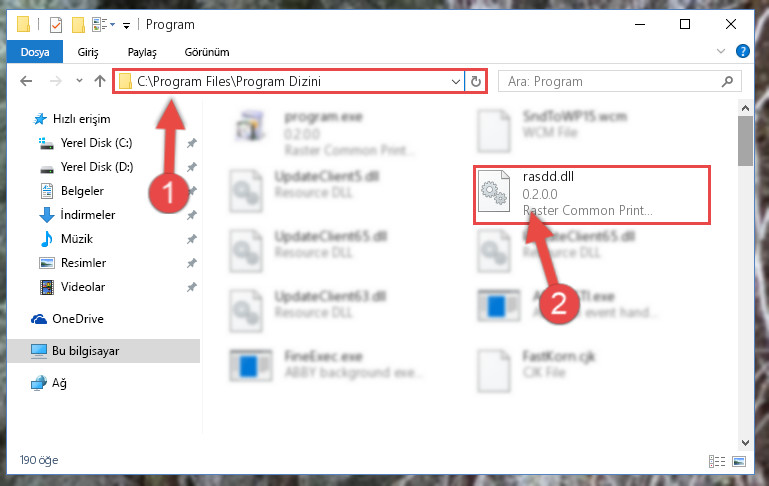Open the Görünüm ribbon tab

click(x=206, y=52)
